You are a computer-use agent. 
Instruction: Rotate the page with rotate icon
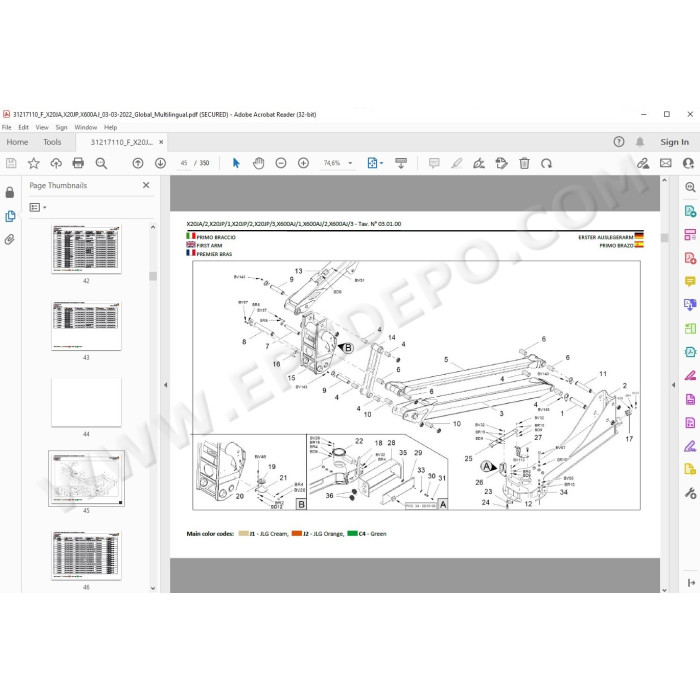(546, 163)
